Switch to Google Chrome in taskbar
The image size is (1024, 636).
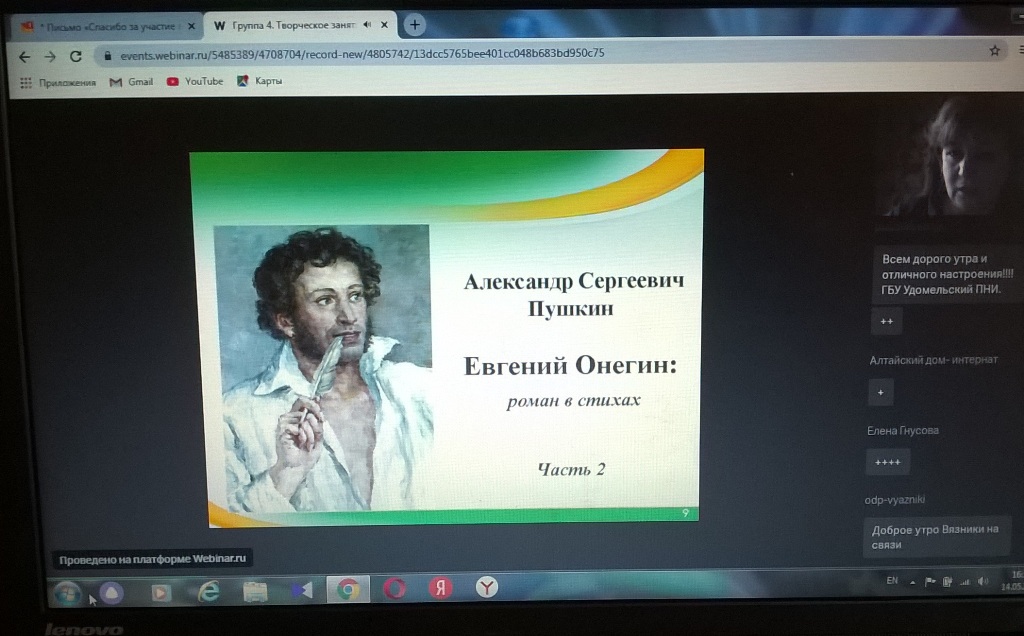click(x=348, y=590)
